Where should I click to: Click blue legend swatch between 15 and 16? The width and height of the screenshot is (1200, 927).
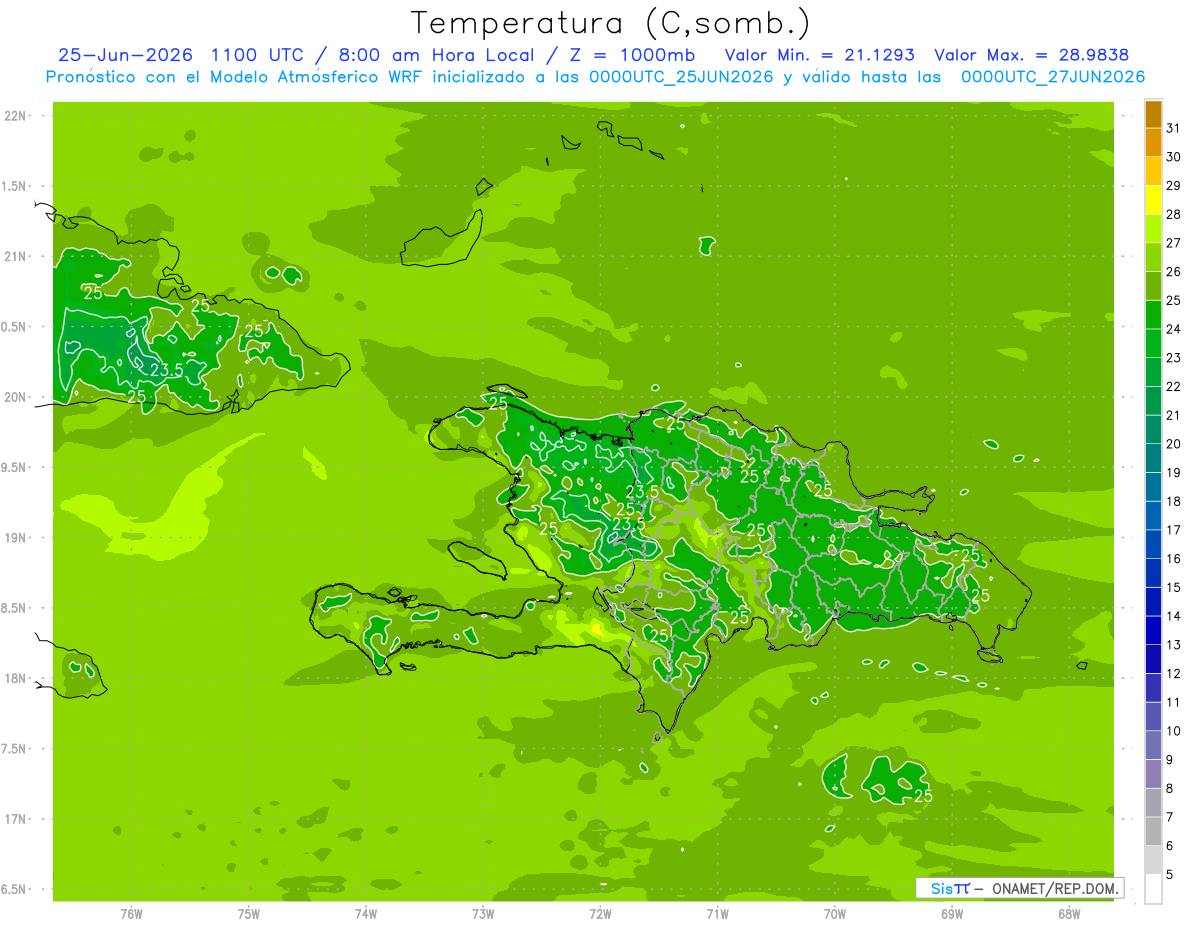1153,574
